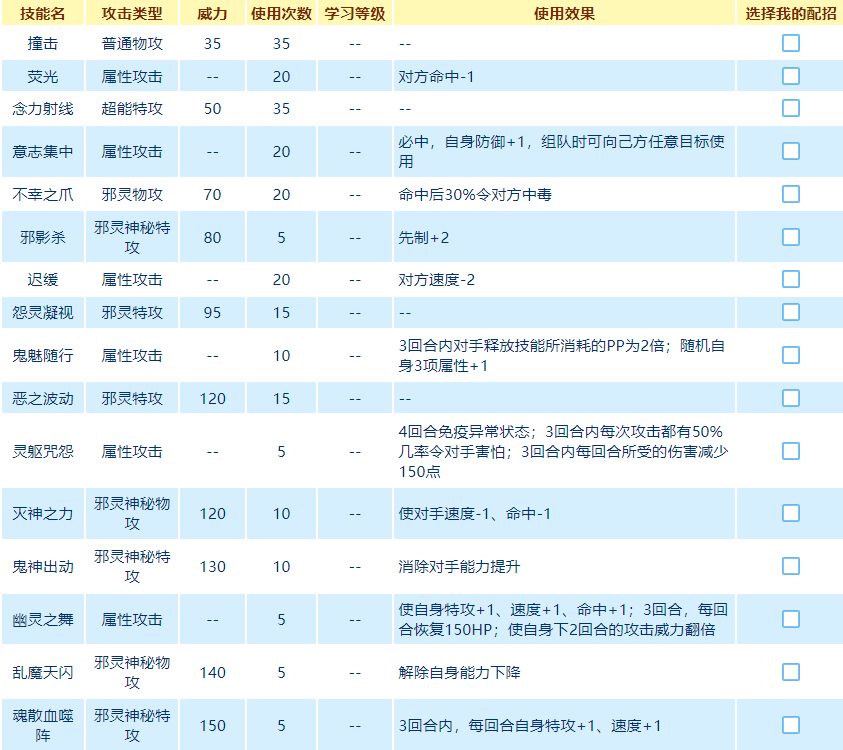The image size is (843, 750).
Task: Click the 鬼魅随行 effect description text
Action: [x=561, y=355]
